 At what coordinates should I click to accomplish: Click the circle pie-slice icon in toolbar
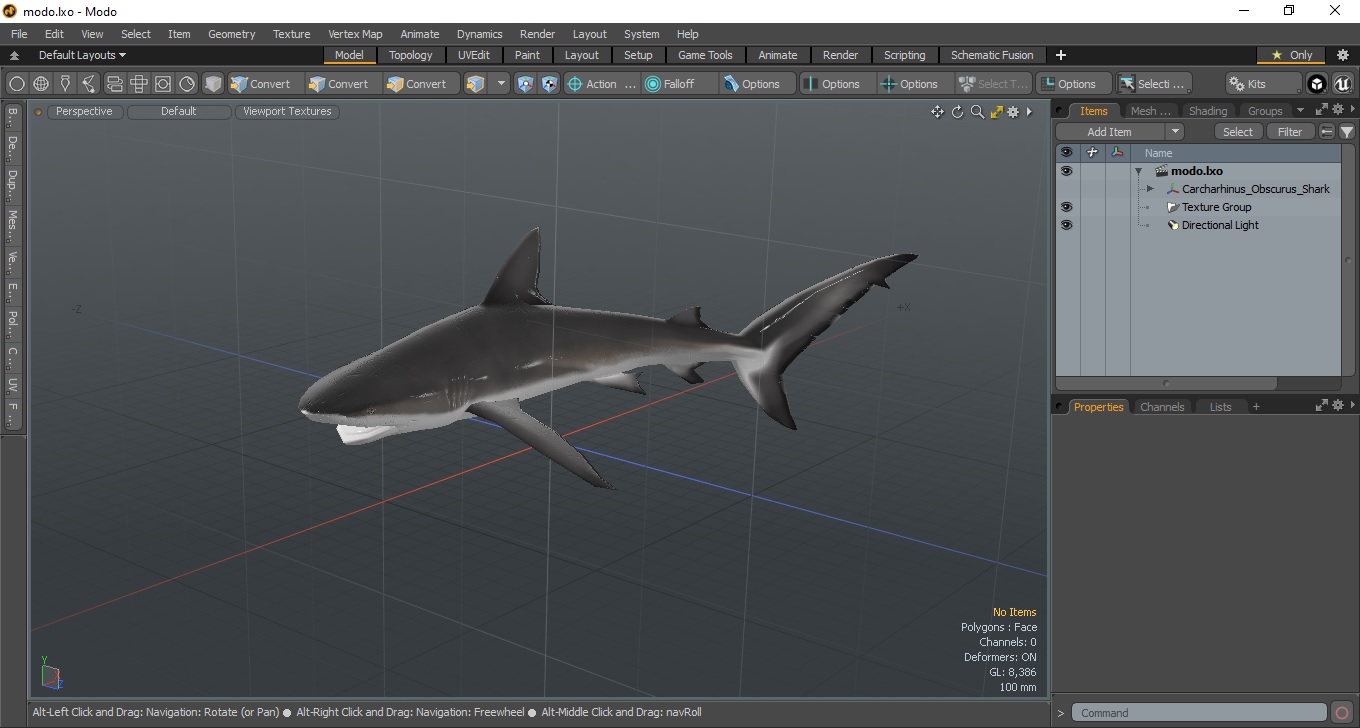pos(187,84)
